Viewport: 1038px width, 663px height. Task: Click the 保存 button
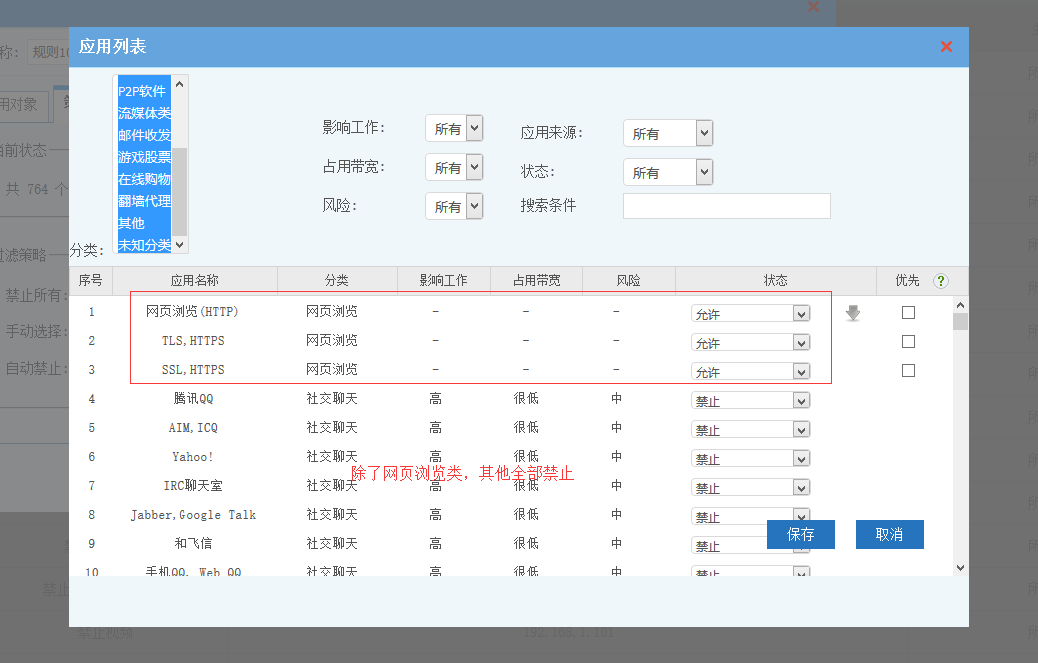tap(800, 534)
